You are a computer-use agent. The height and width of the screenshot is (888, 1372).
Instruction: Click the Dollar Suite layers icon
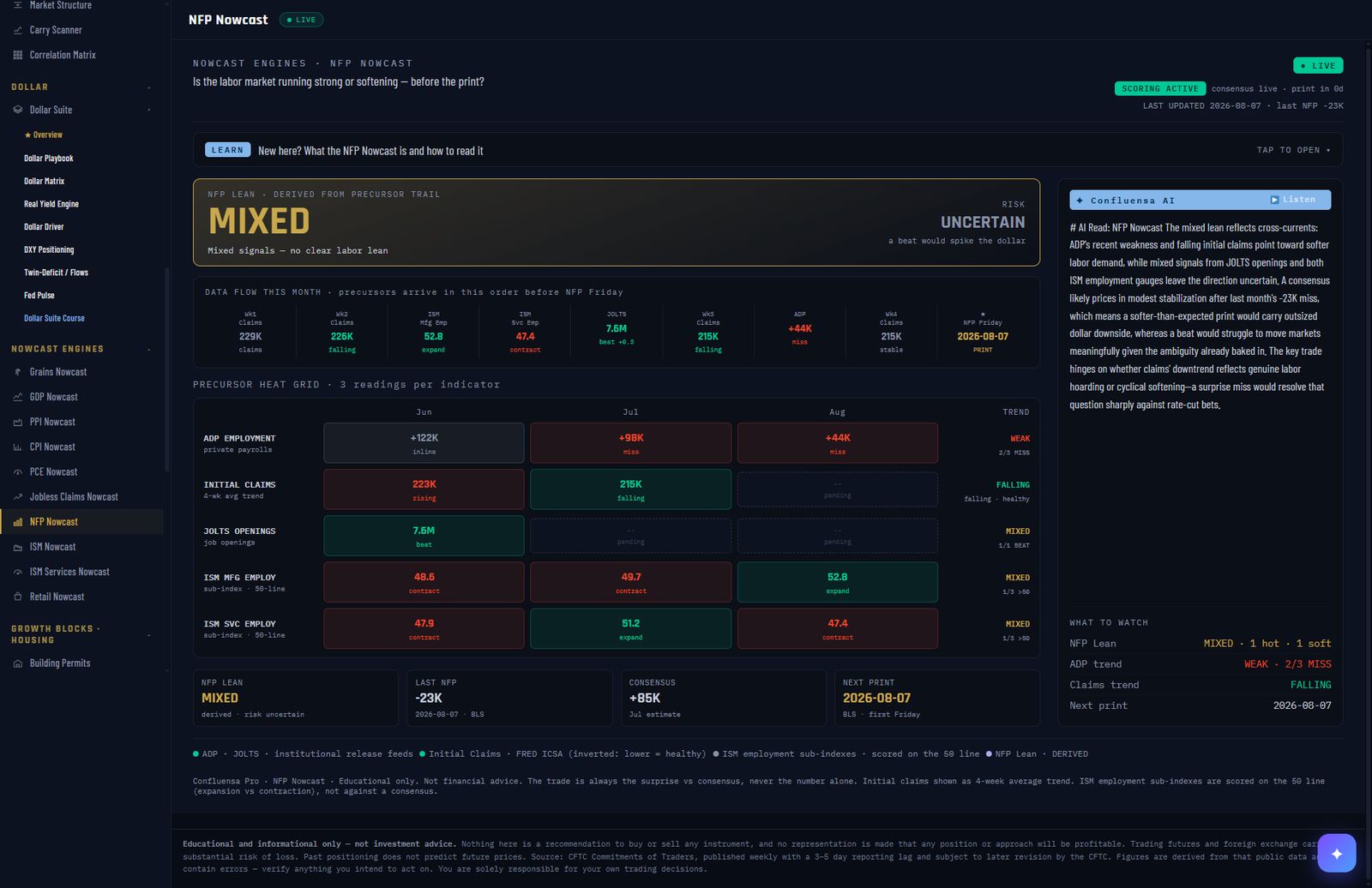(x=18, y=110)
